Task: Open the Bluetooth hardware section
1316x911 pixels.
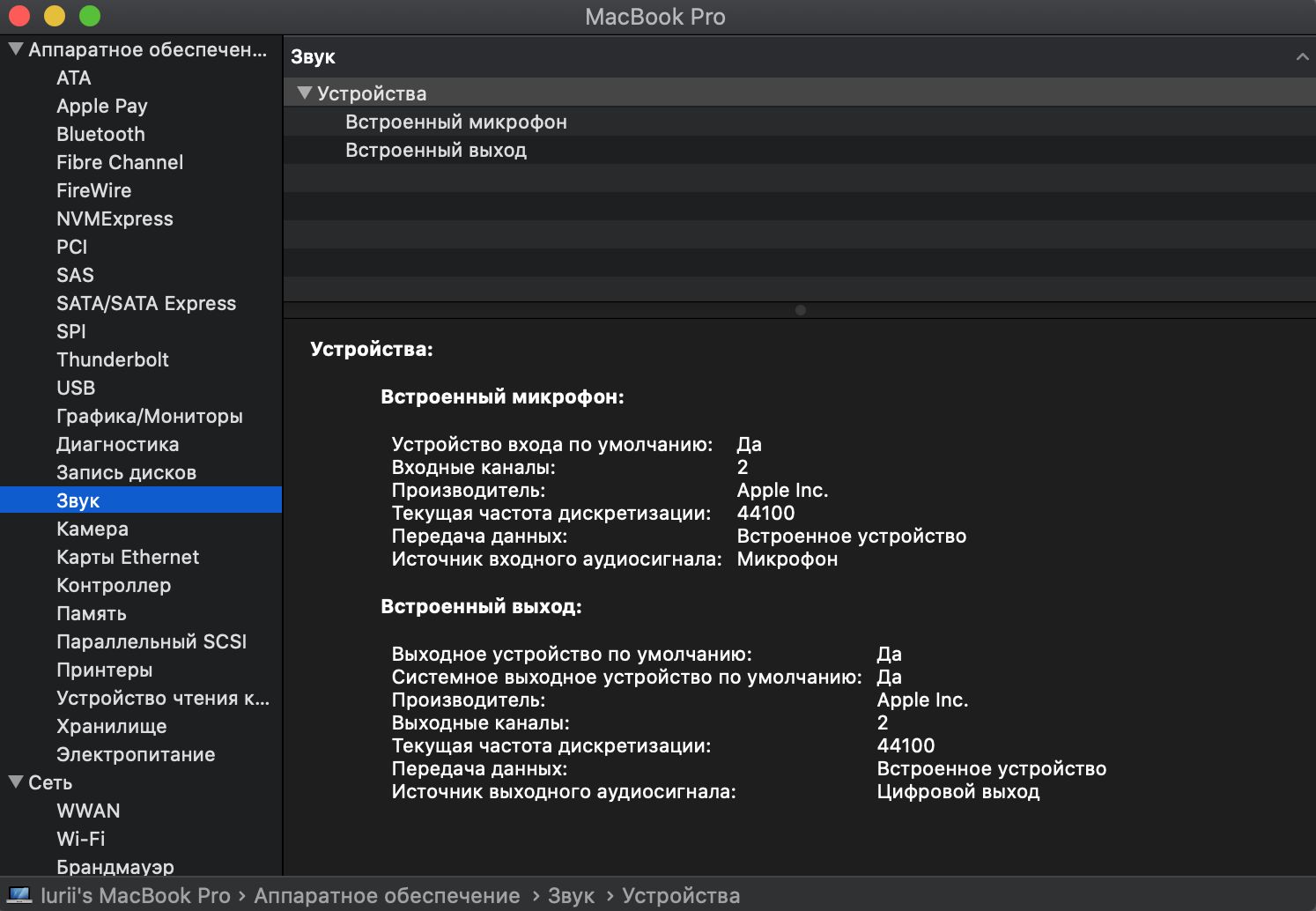Action: 100,134
